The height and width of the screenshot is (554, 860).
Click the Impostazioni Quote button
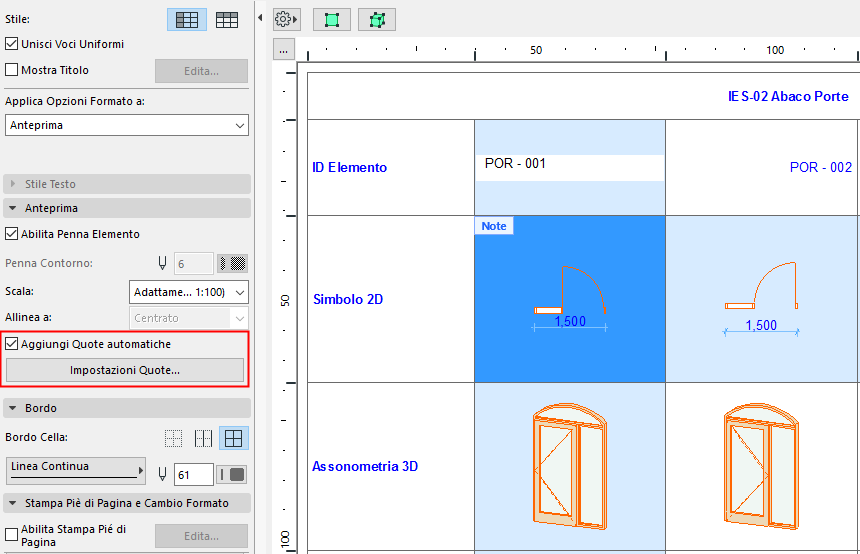(125, 370)
